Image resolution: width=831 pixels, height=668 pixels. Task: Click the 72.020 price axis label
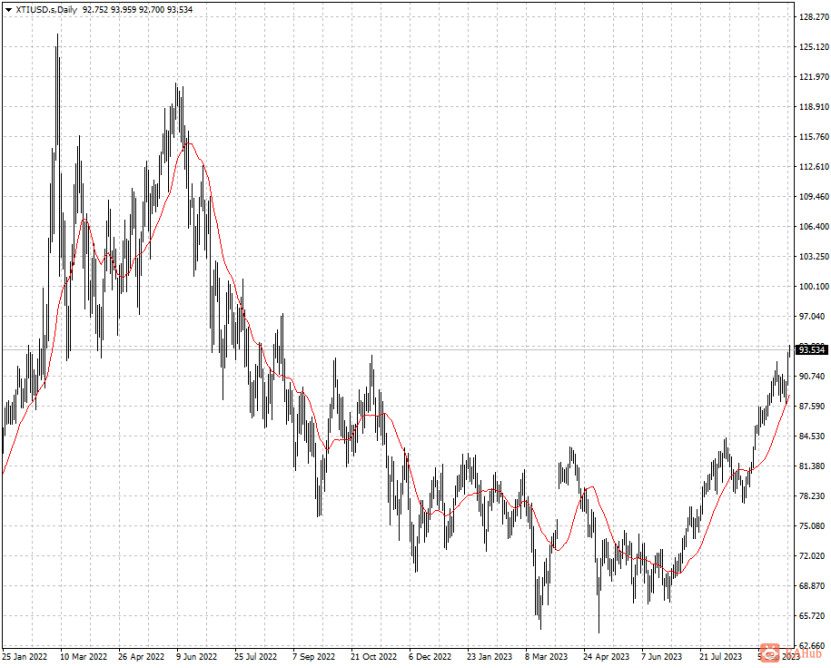click(814, 556)
